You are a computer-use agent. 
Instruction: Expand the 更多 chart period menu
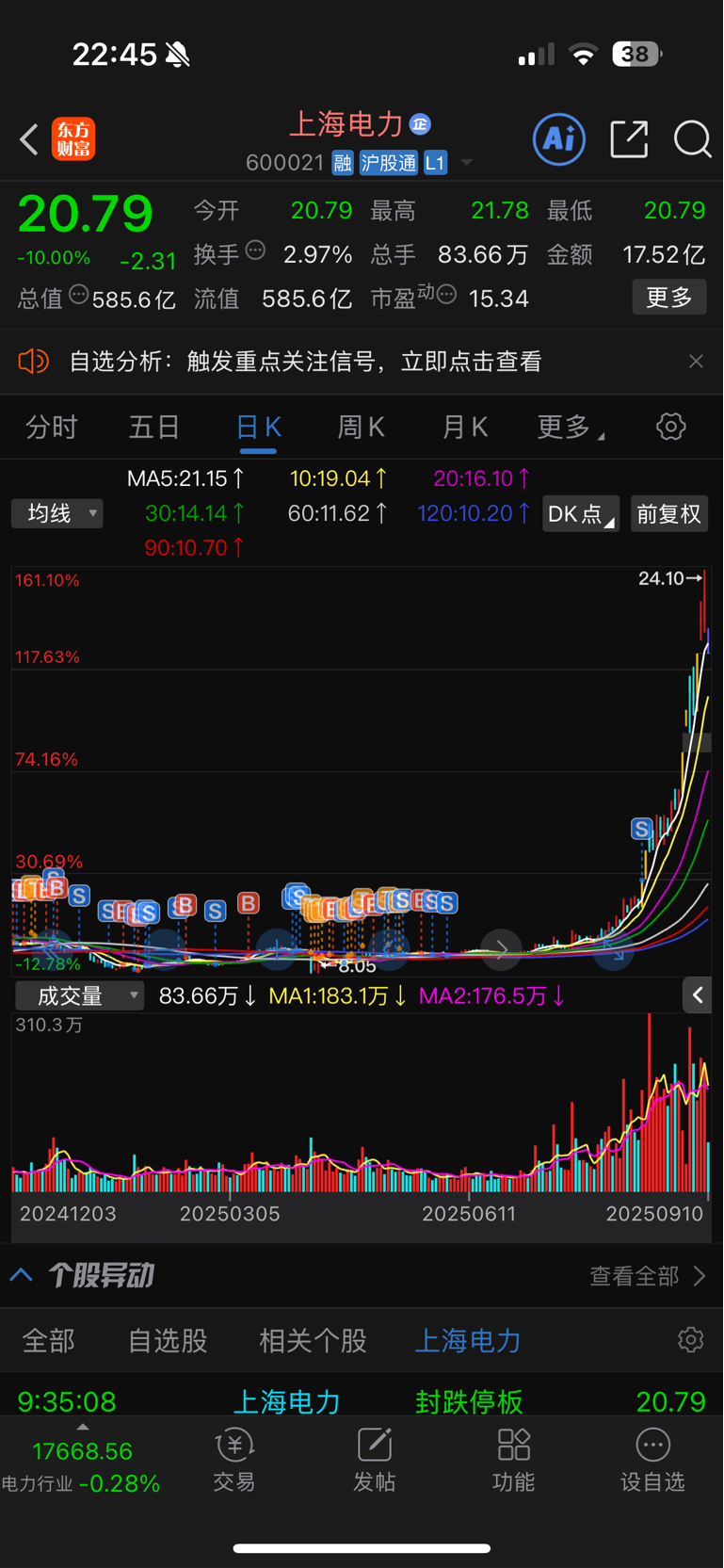571,428
